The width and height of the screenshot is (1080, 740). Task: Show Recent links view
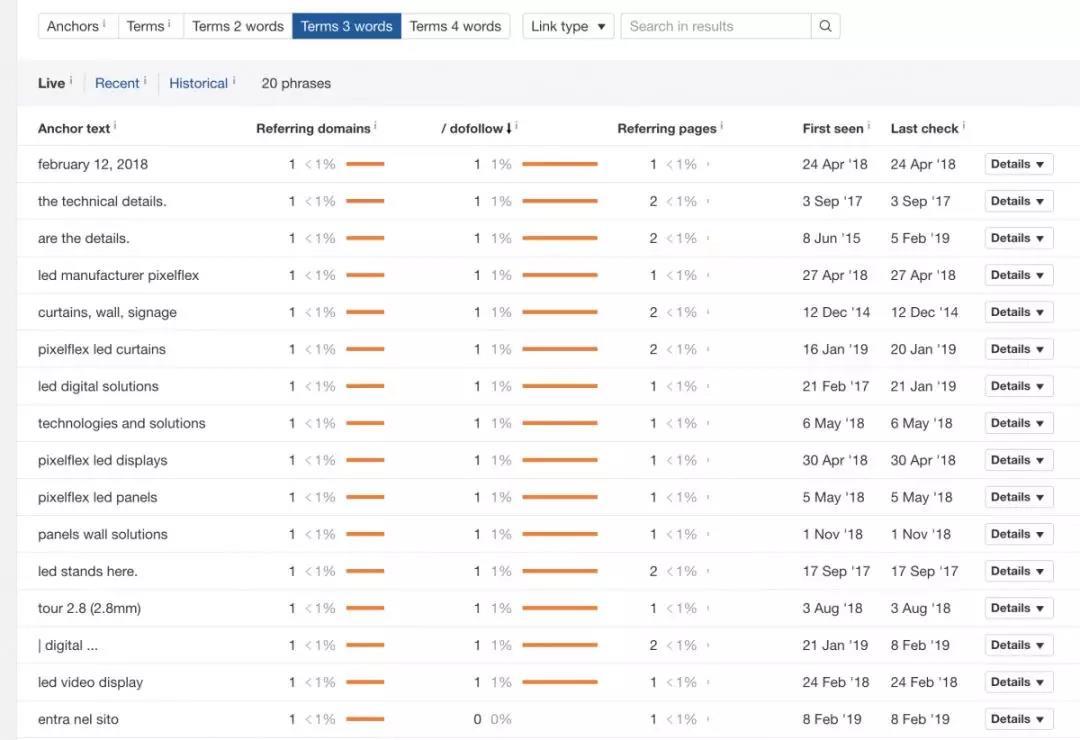(117, 83)
